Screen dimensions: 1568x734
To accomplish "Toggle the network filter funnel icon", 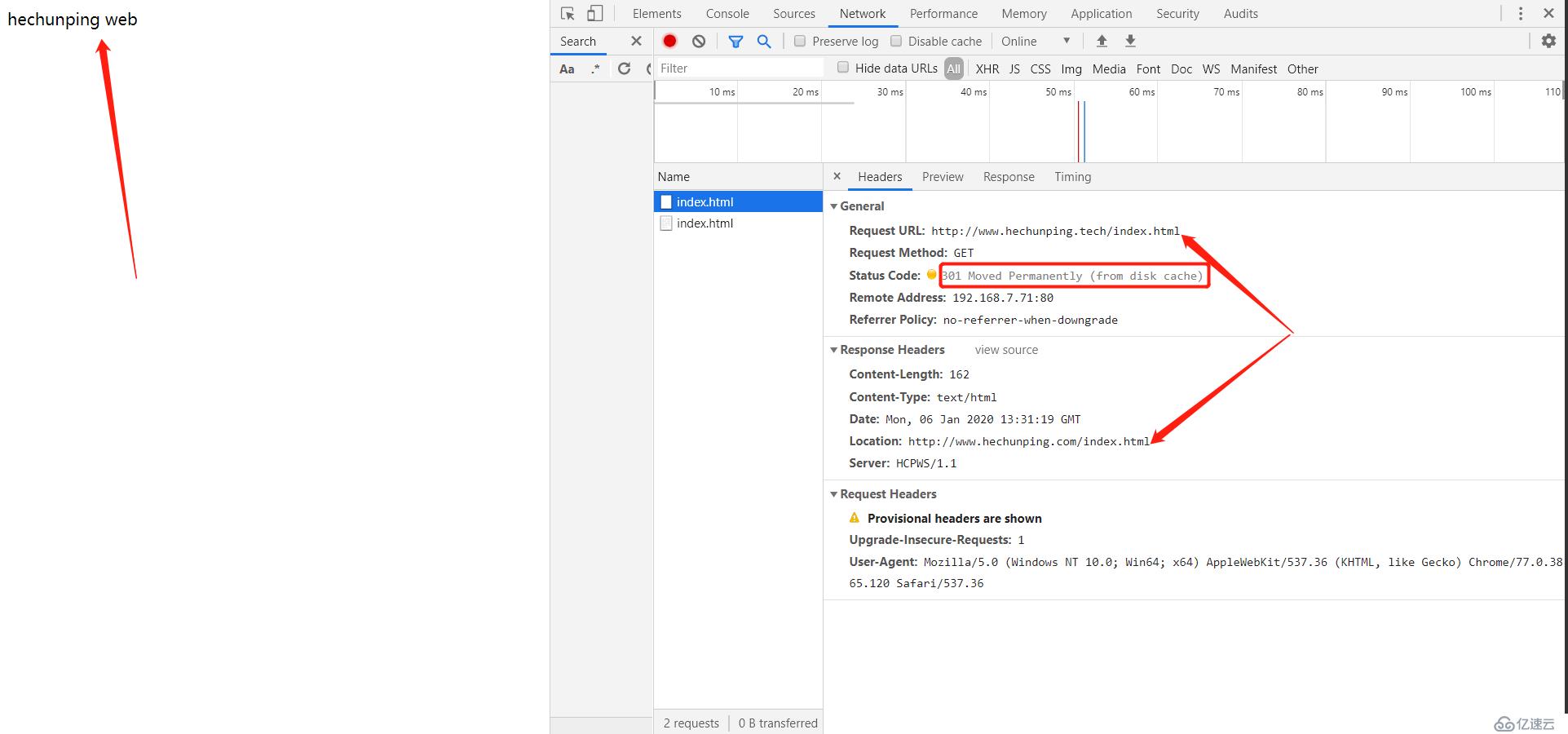I will pos(735,41).
